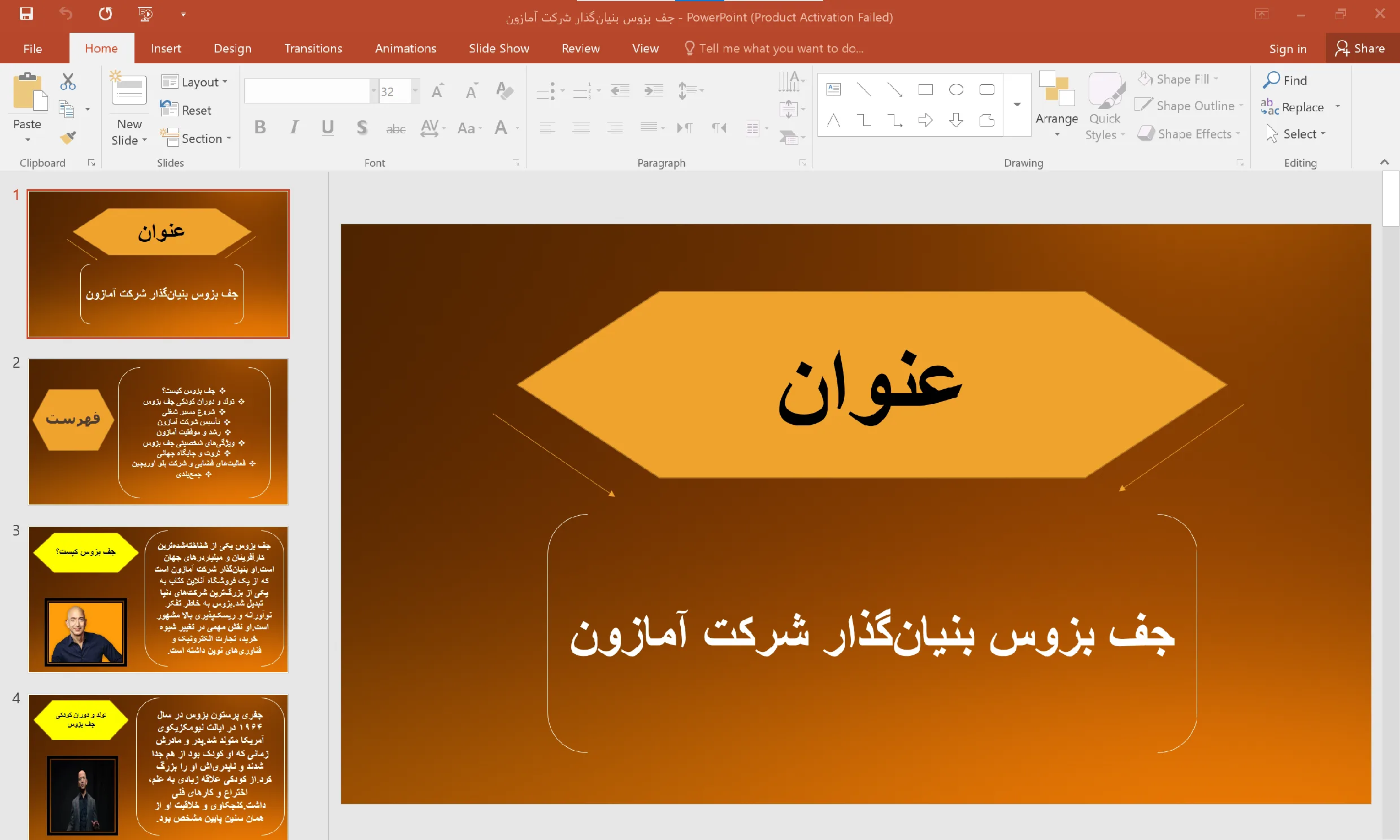Viewport: 1400px width, 840px height.
Task: Click the Reset slide button
Action: [x=186, y=110]
